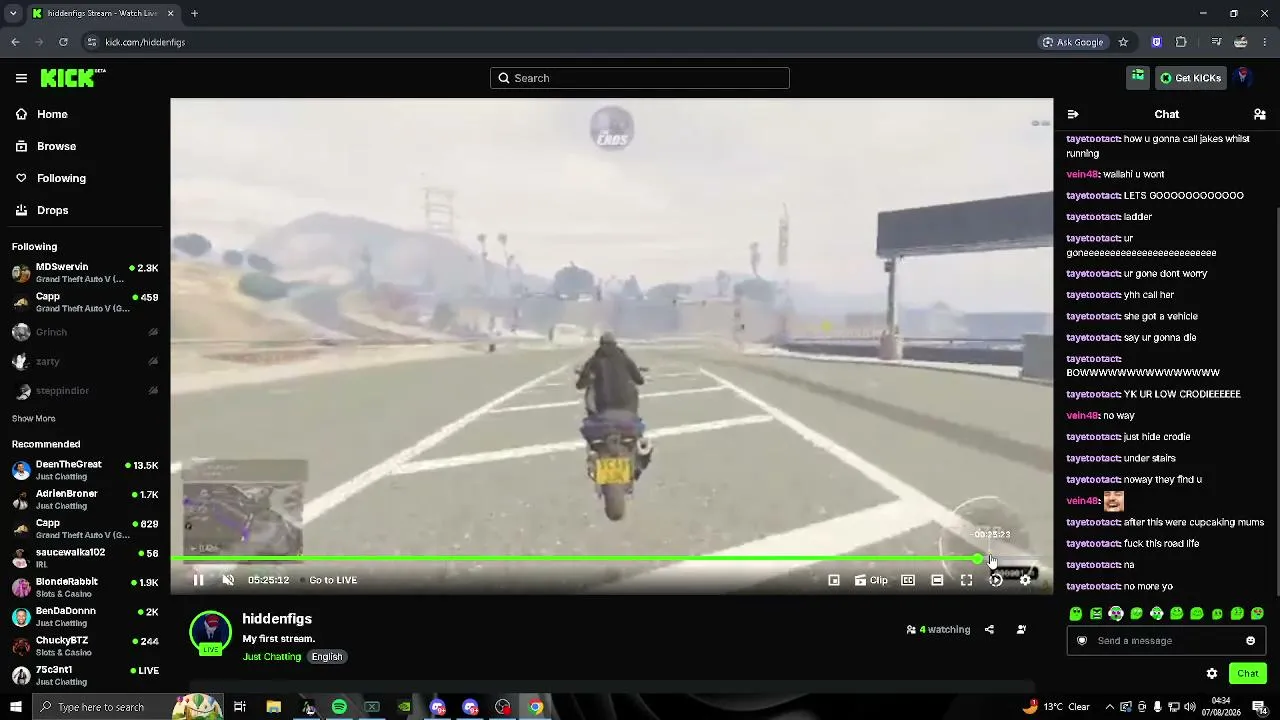Click the video progress bar
This screenshot has width=1280, height=720.
(611, 558)
